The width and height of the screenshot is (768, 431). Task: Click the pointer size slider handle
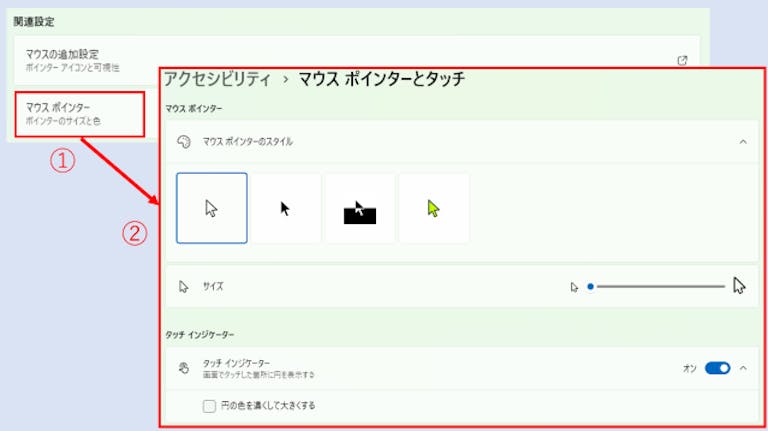(590, 287)
